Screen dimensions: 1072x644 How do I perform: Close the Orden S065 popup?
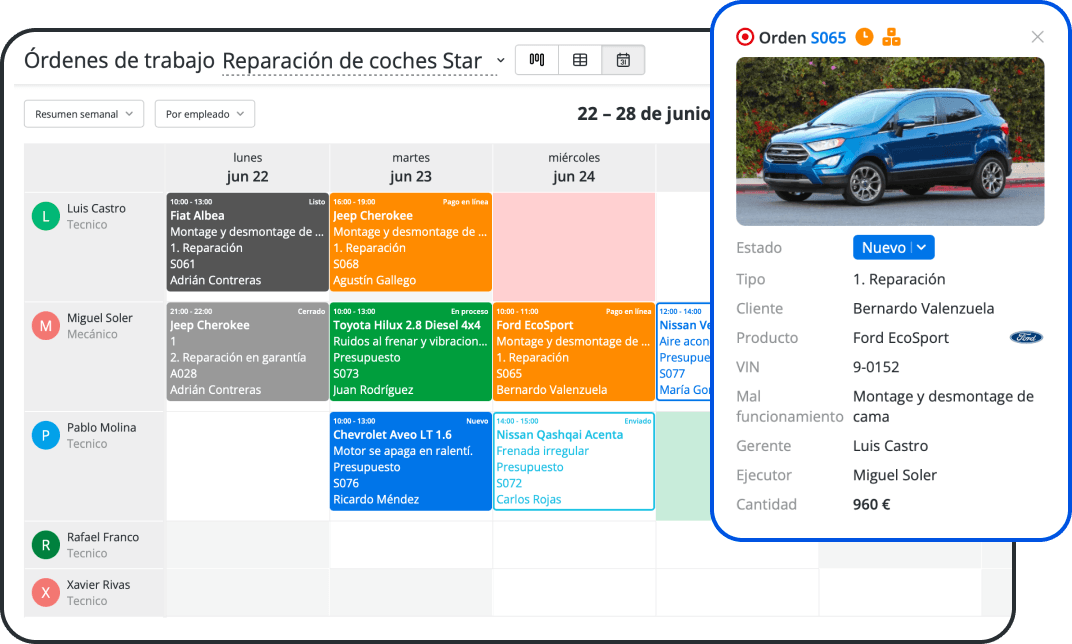coord(1037,37)
